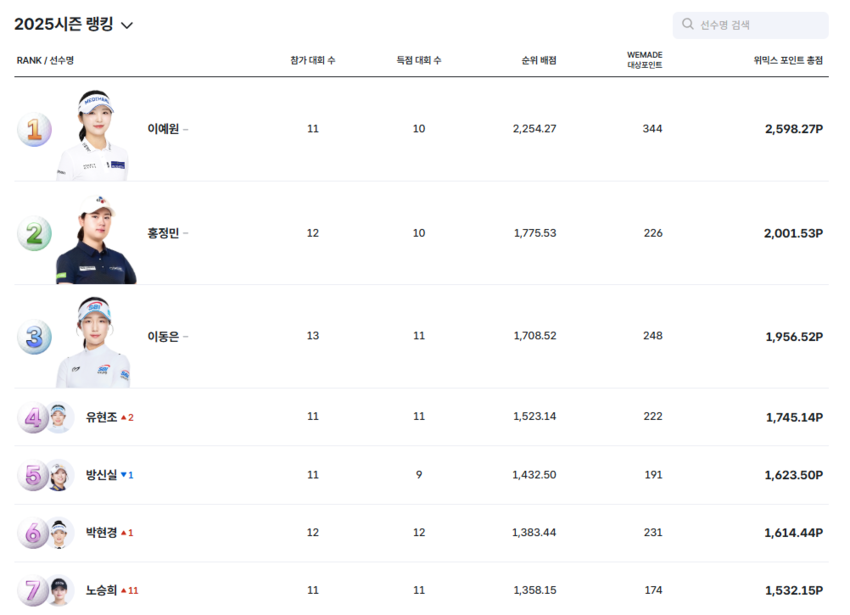
Task: Click the rank 6 badge icon
Action: 32,533
